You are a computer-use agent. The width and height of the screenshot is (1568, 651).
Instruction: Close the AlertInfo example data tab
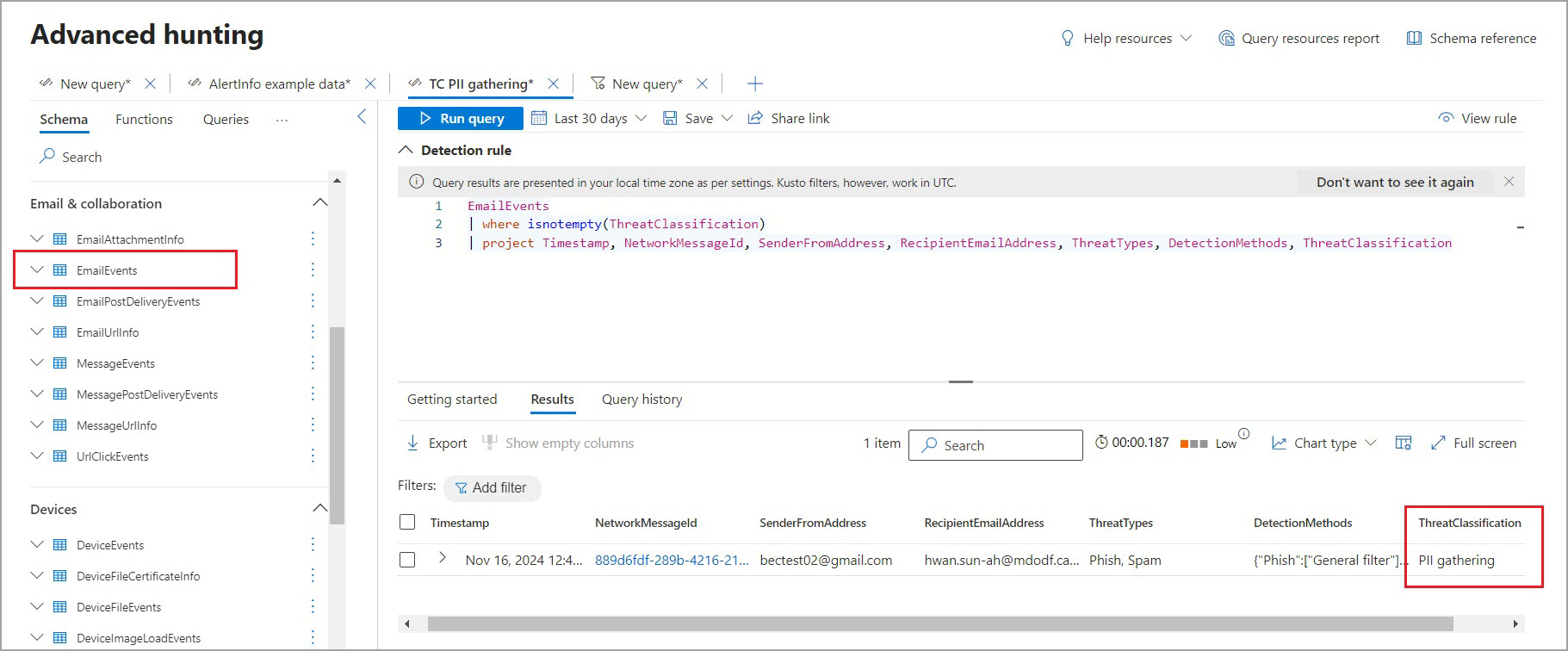(x=370, y=84)
